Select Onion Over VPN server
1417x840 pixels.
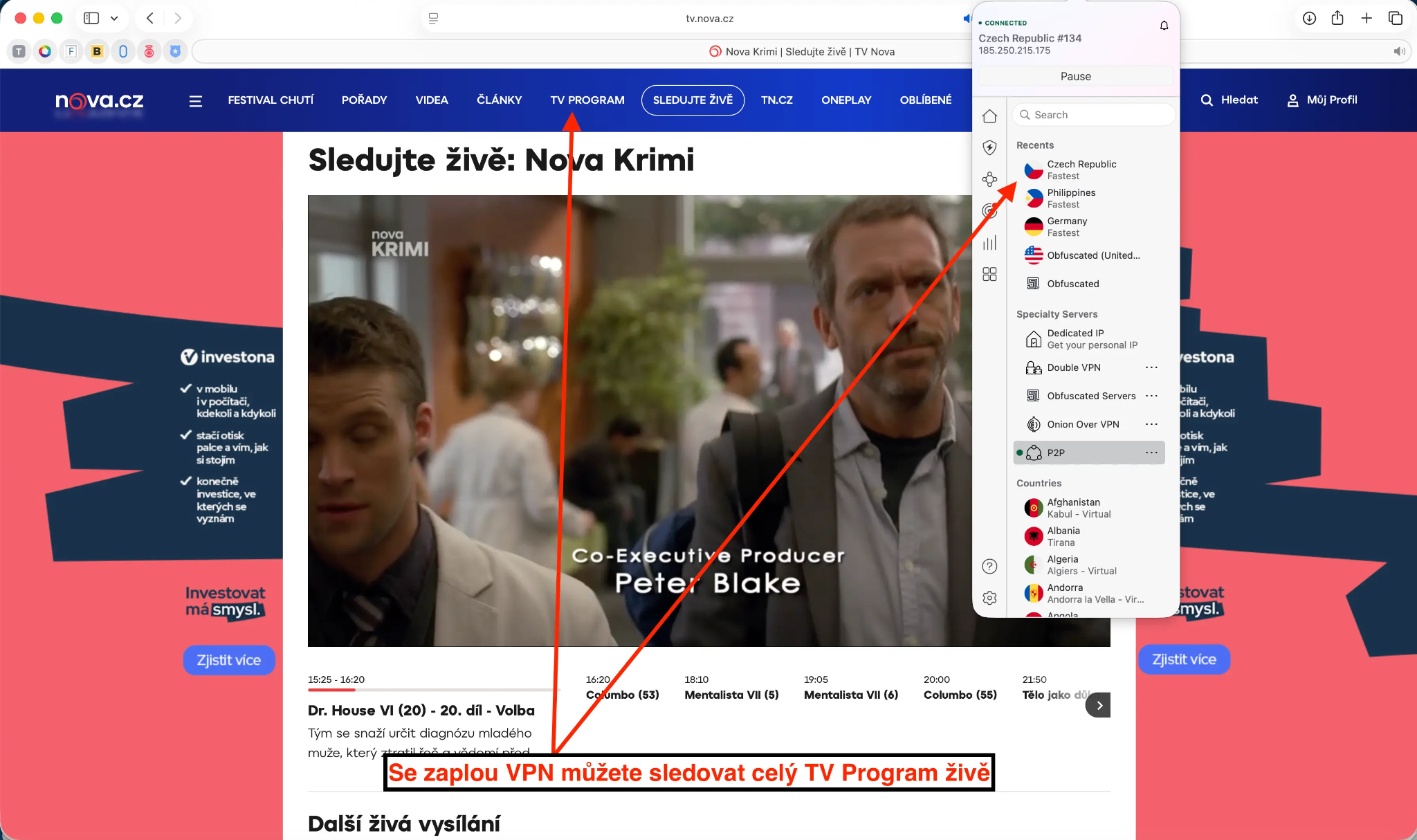[x=1084, y=423]
